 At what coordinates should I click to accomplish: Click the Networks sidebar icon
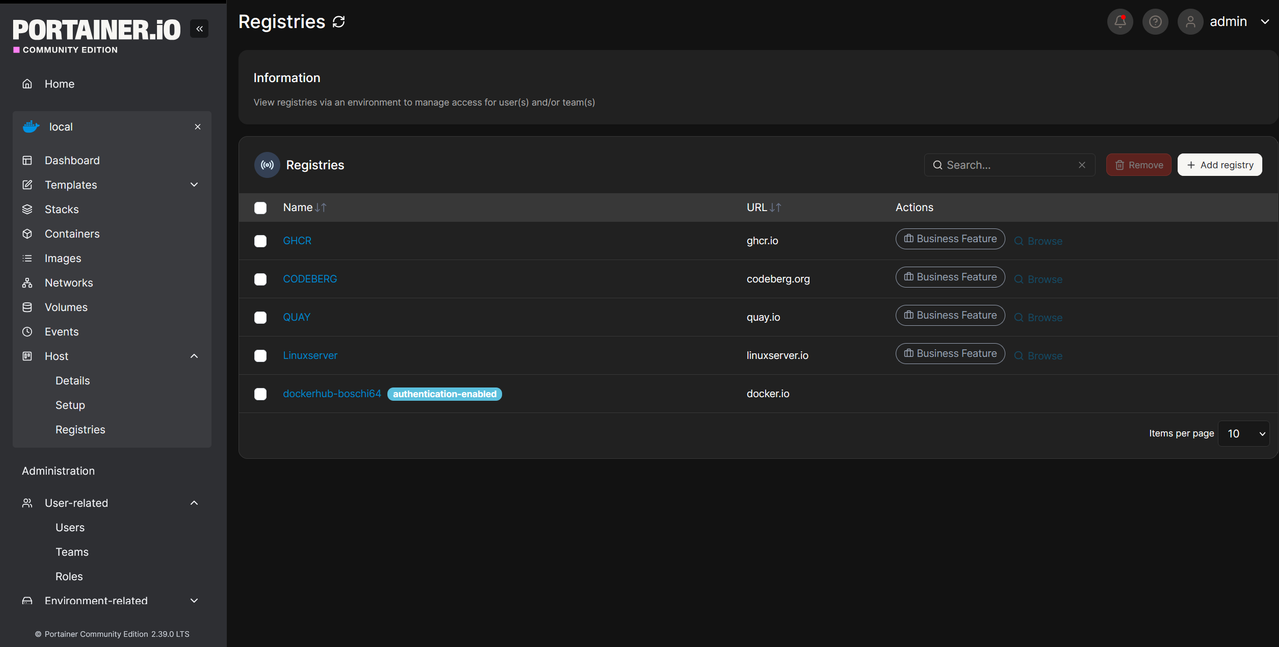click(x=27, y=283)
